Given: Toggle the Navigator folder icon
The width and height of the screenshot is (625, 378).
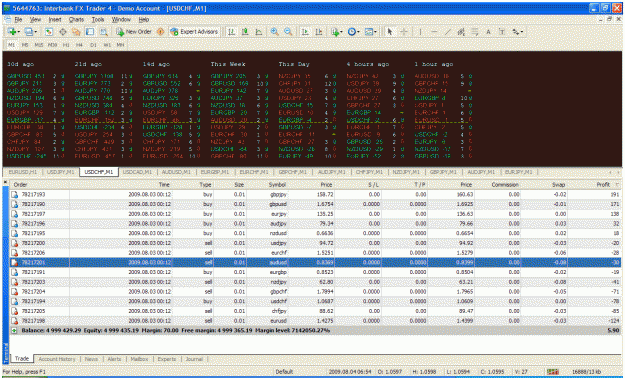Looking at the screenshot, I should click(x=76, y=32).
